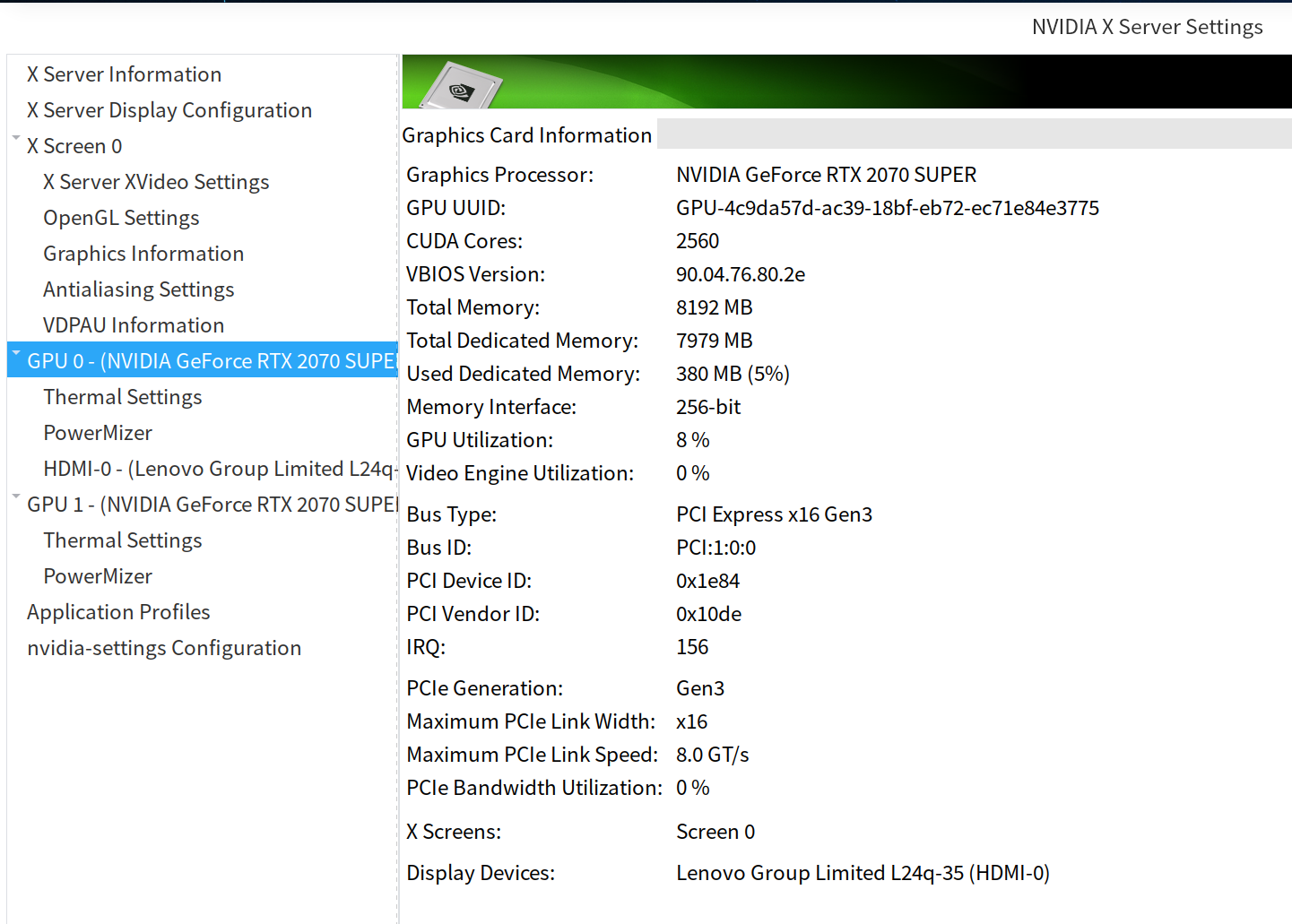Select the GPU 0 tree entry
This screenshot has width=1292, height=924.
click(x=203, y=360)
